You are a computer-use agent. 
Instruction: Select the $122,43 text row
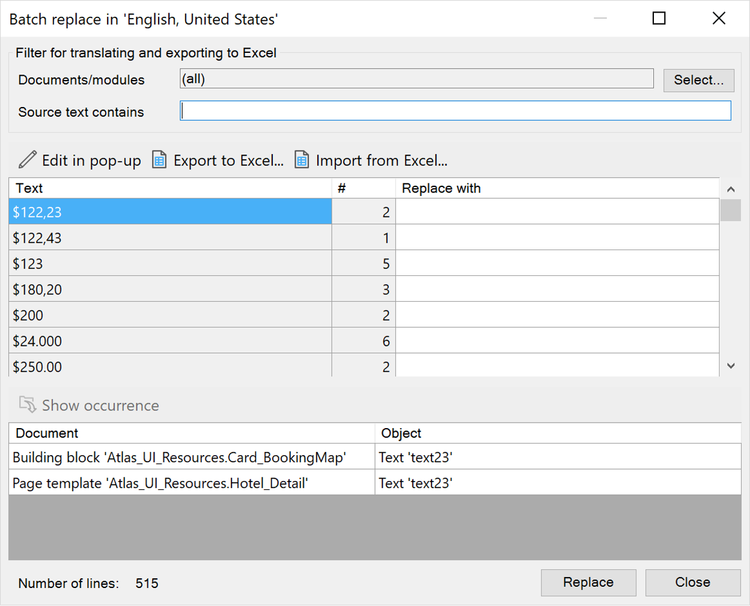pyautogui.click(x=170, y=238)
